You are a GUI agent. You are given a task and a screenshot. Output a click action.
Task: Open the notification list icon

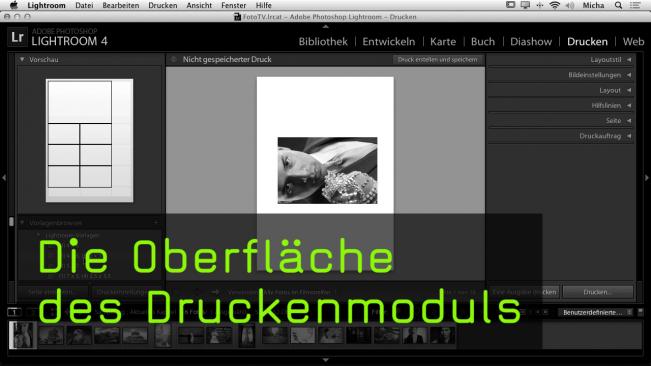635,5
